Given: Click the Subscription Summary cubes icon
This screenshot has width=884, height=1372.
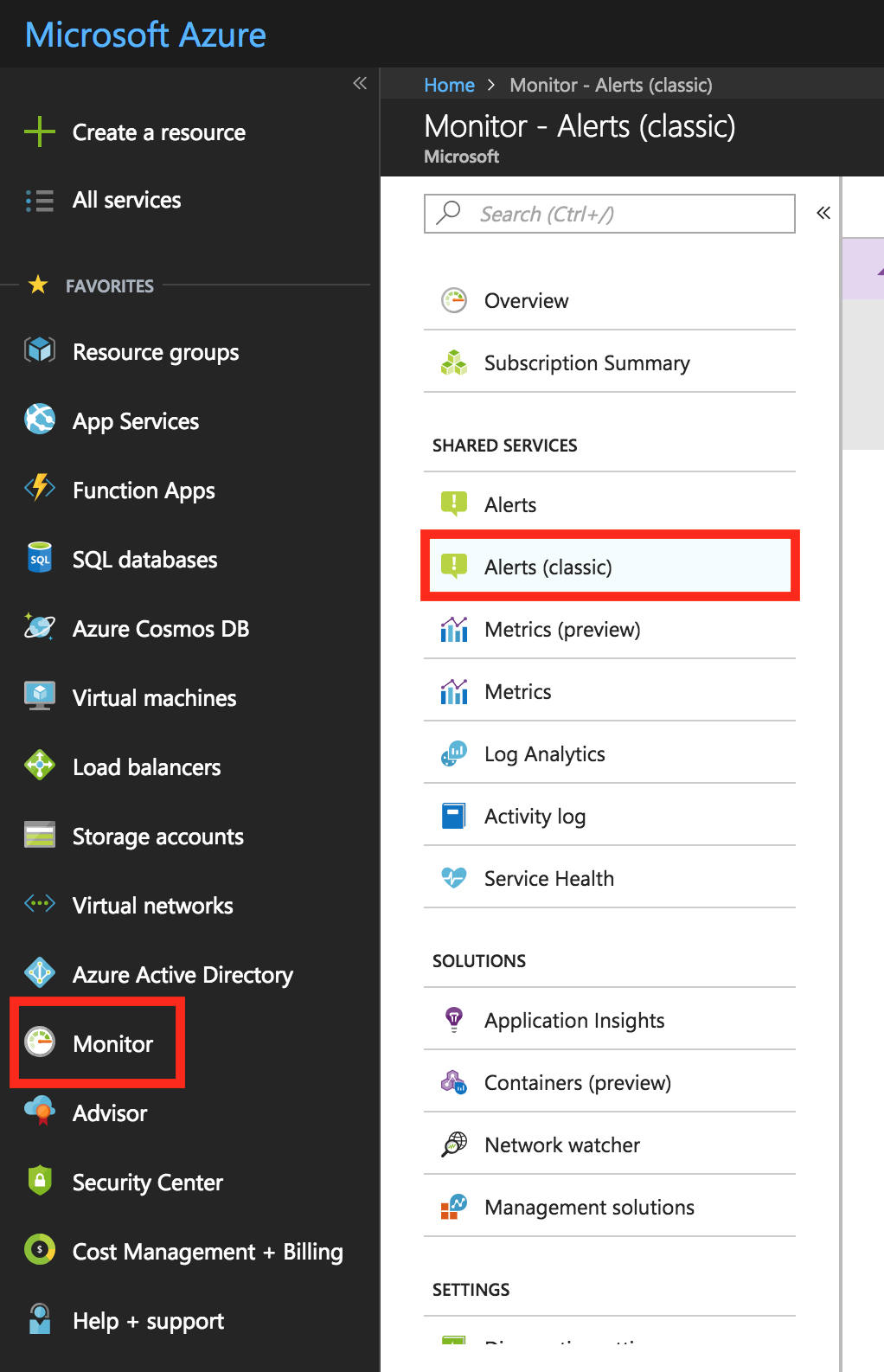Looking at the screenshot, I should [454, 362].
